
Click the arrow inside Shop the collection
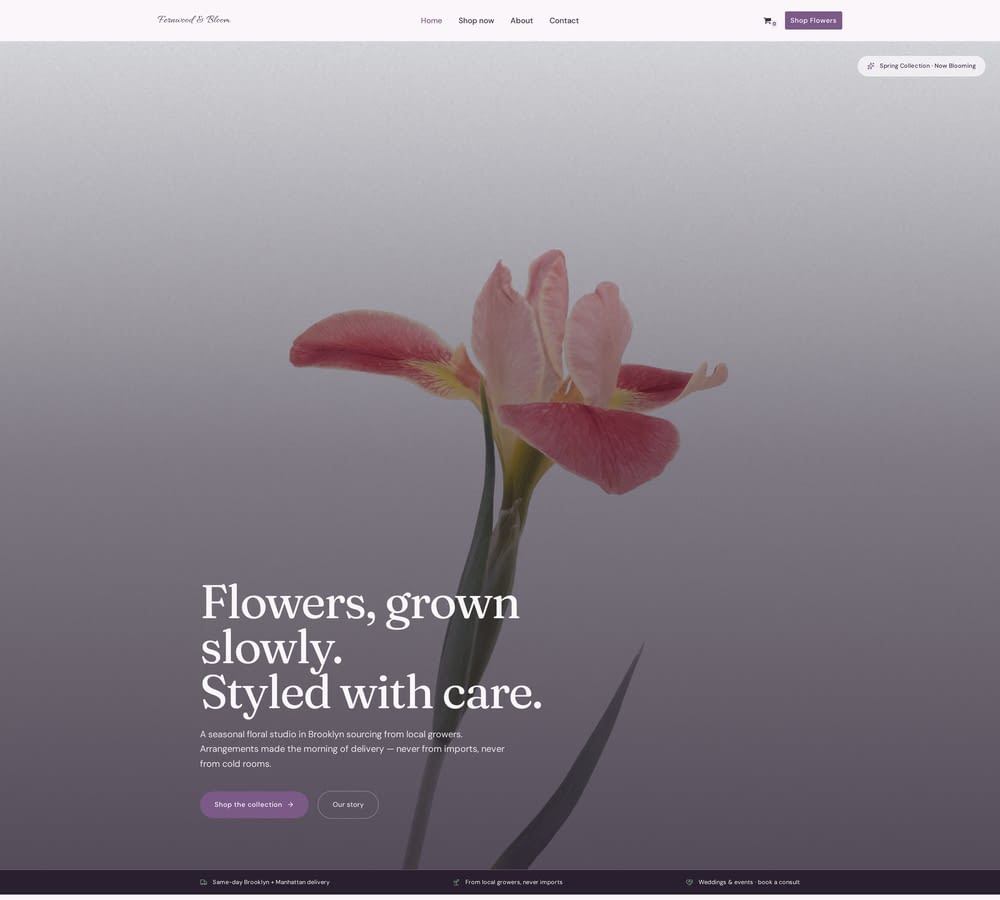pyautogui.click(x=291, y=804)
